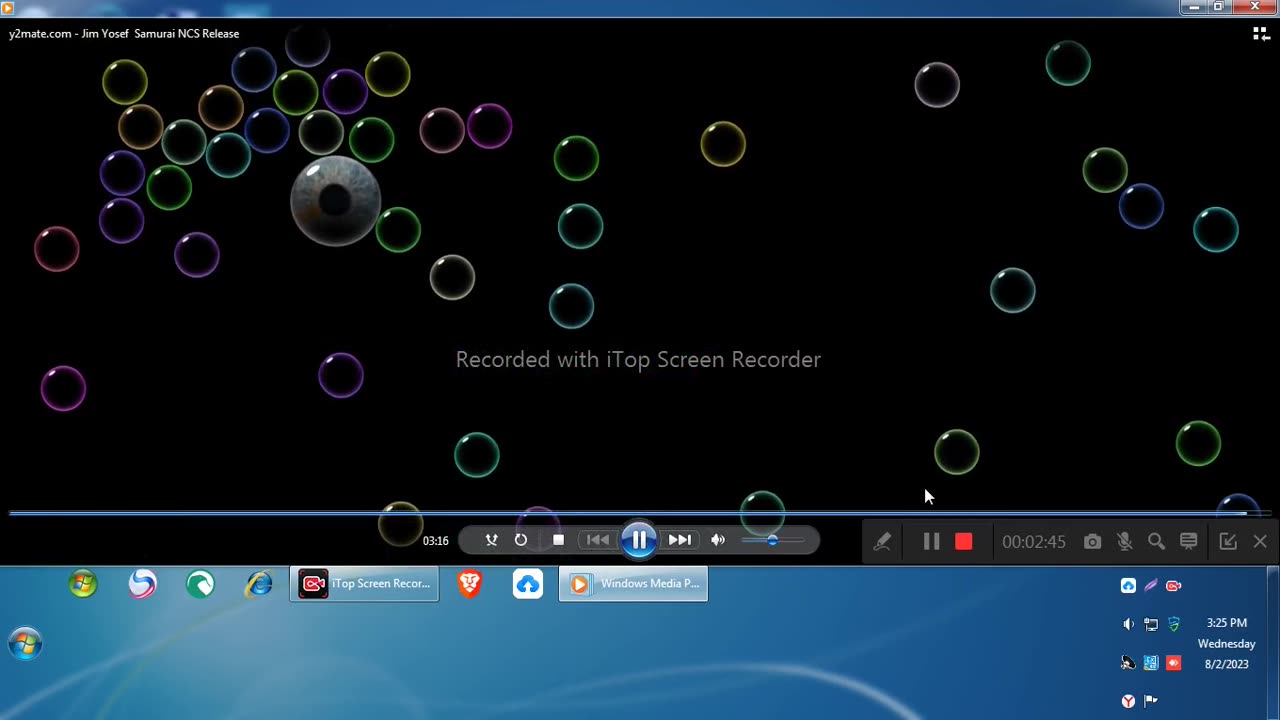1280x720 pixels.
Task: Open the cloud upload app in taskbar
Action: [528, 584]
